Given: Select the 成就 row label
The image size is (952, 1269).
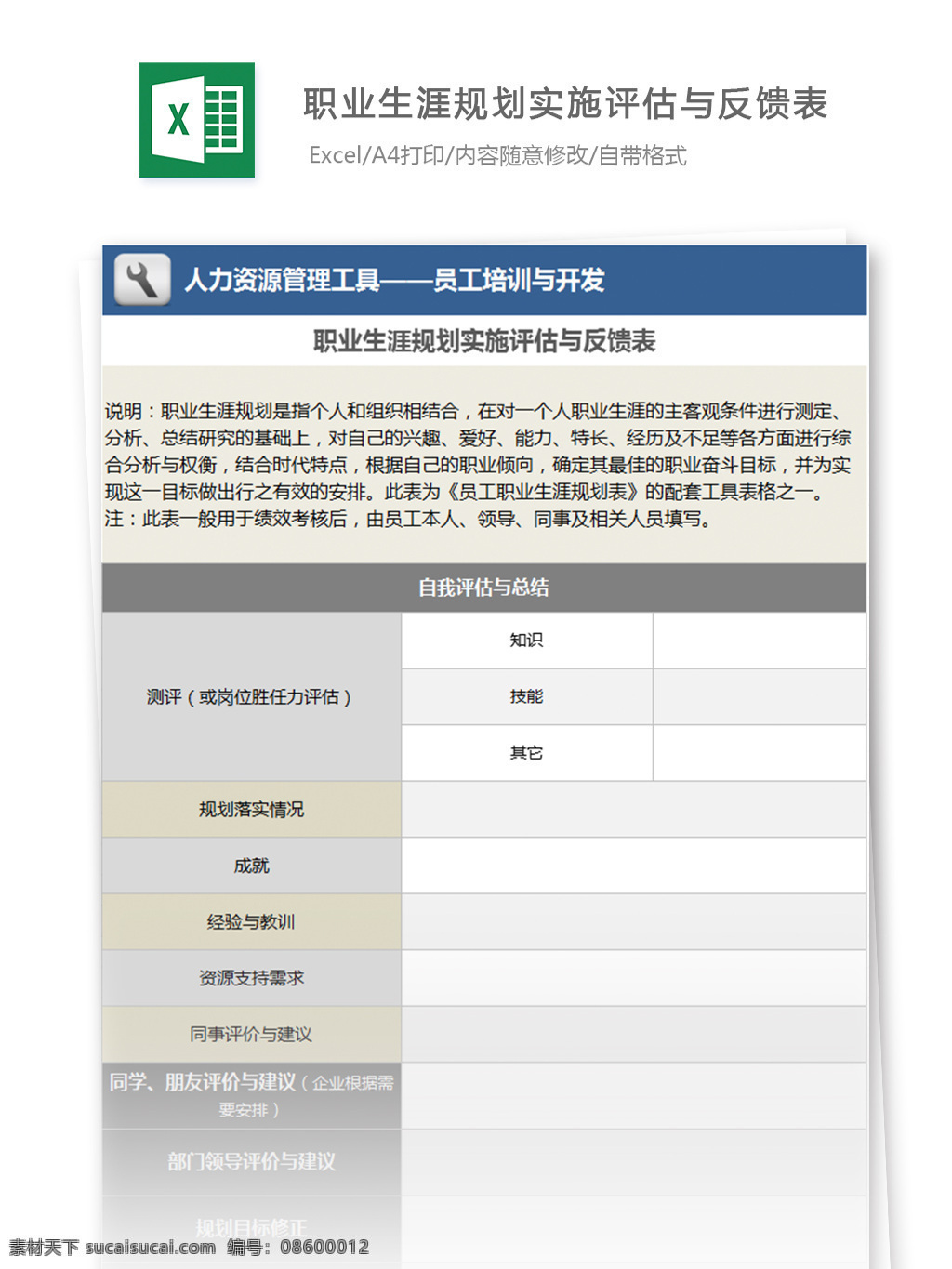Looking at the screenshot, I should click(x=252, y=866).
